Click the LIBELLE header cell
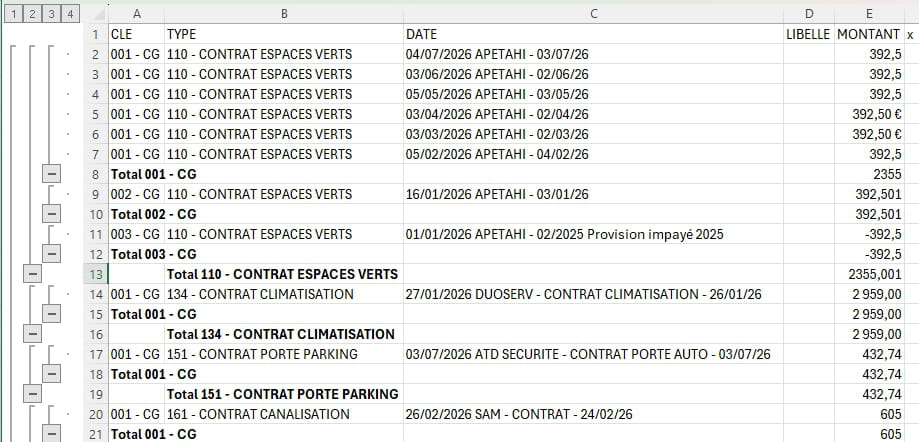919x442 pixels. 808,34
